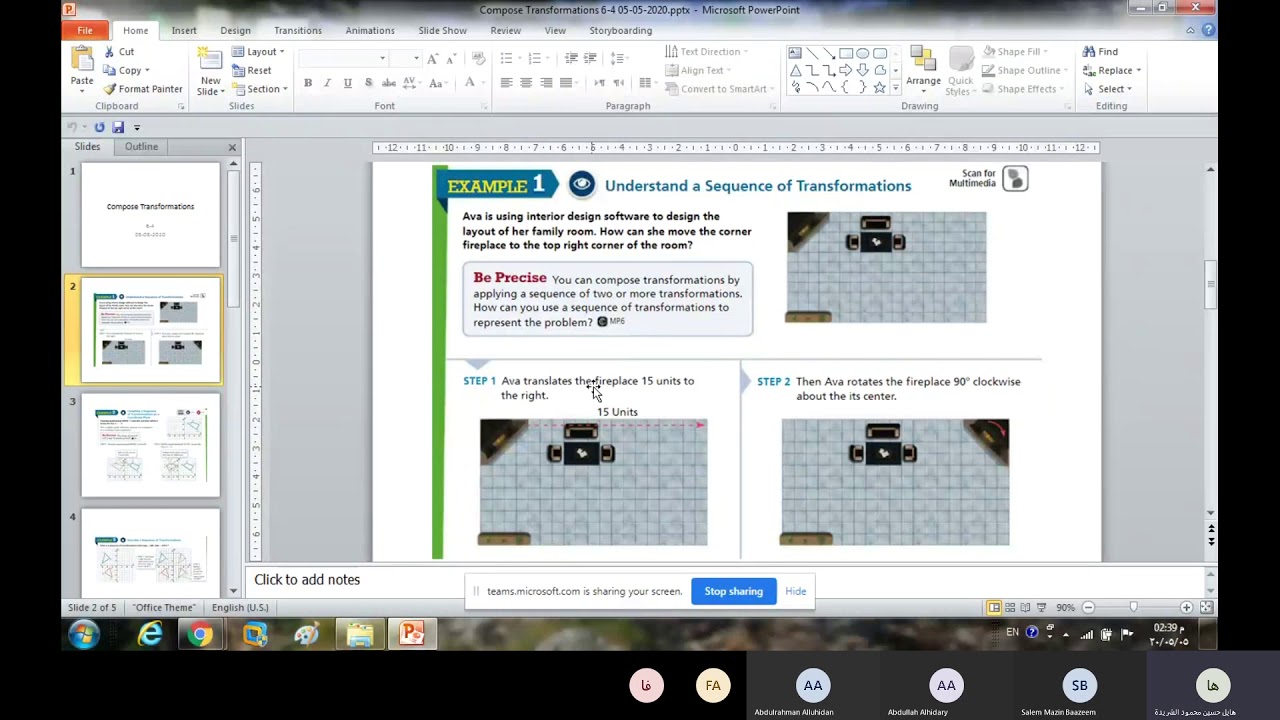
Task: Click the zoom slider handle in status bar
Action: coord(1133,607)
